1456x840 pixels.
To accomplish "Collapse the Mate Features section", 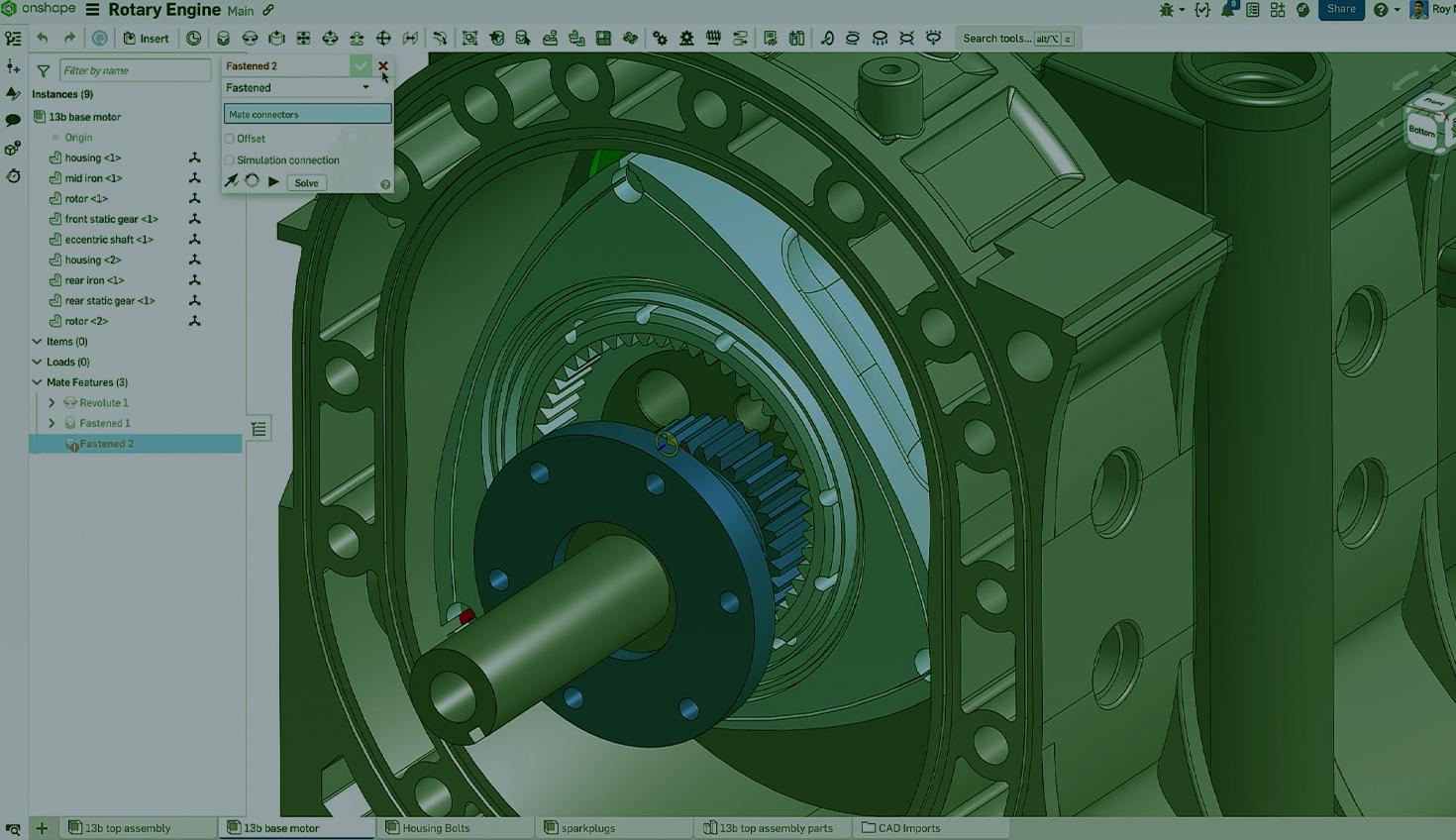I will pos(37,382).
